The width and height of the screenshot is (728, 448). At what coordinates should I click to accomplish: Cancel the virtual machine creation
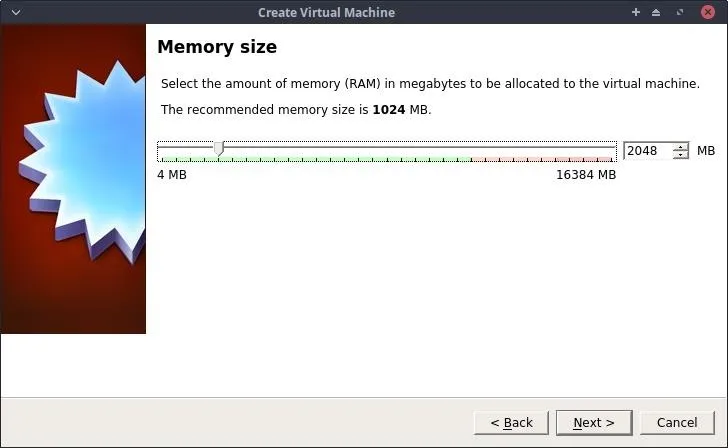pyautogui.click(x=677, y=422)
